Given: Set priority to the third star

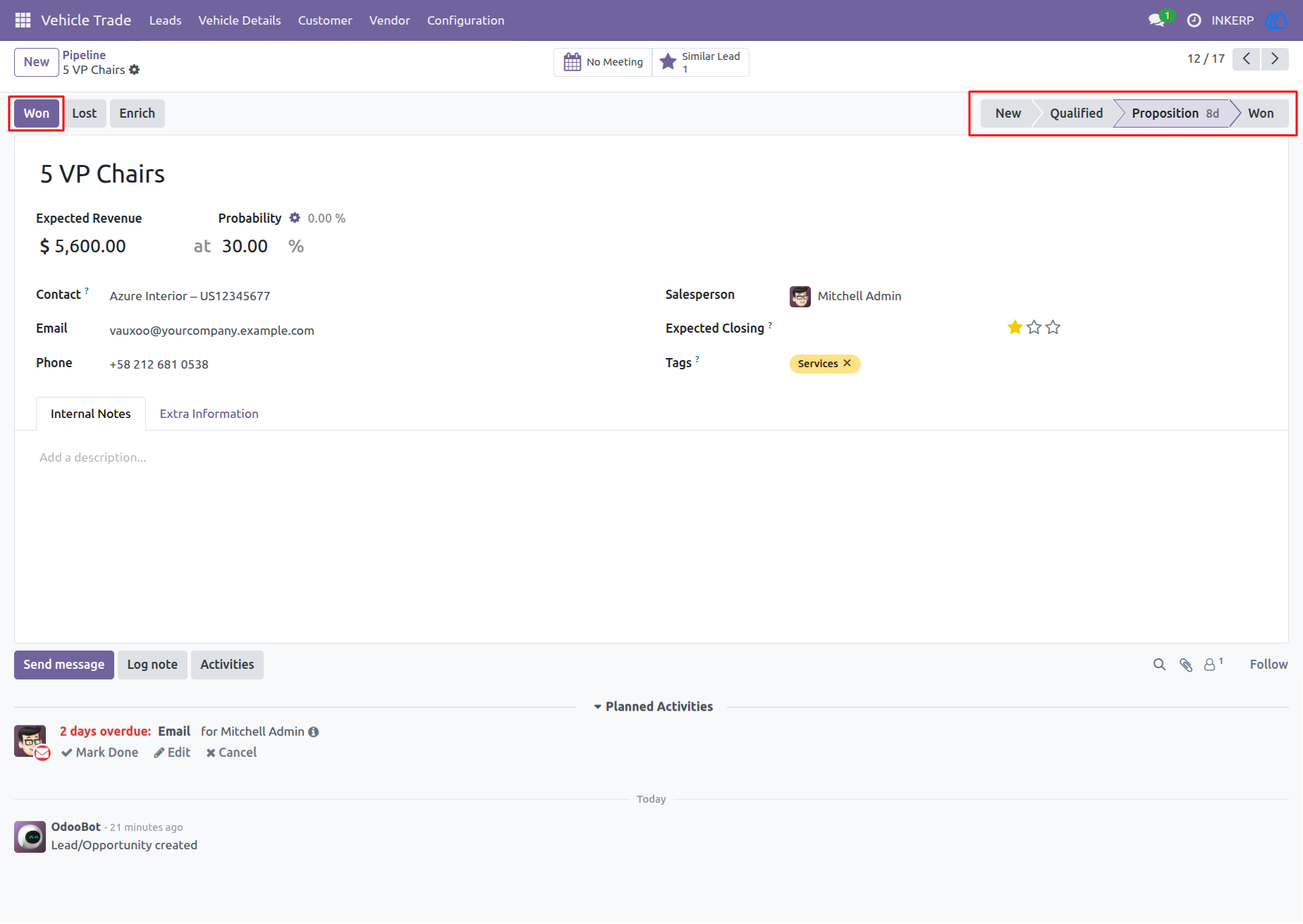Looking at the screenshot, I should pos(1053,327).
